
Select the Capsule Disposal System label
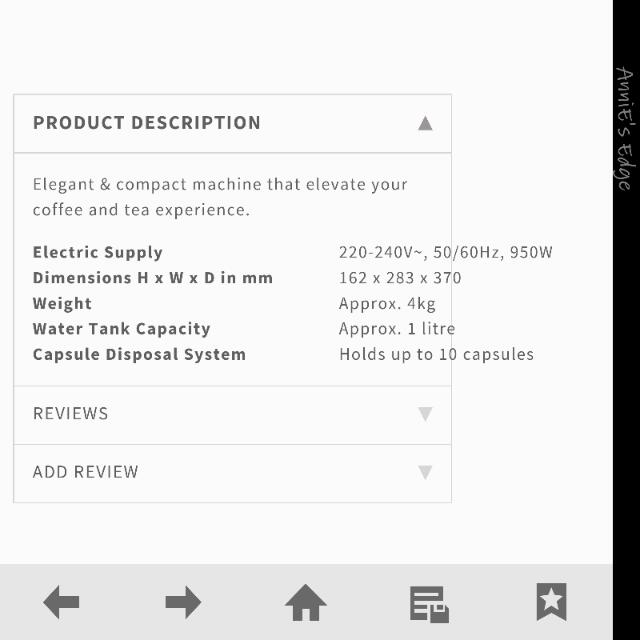[139, 354]
